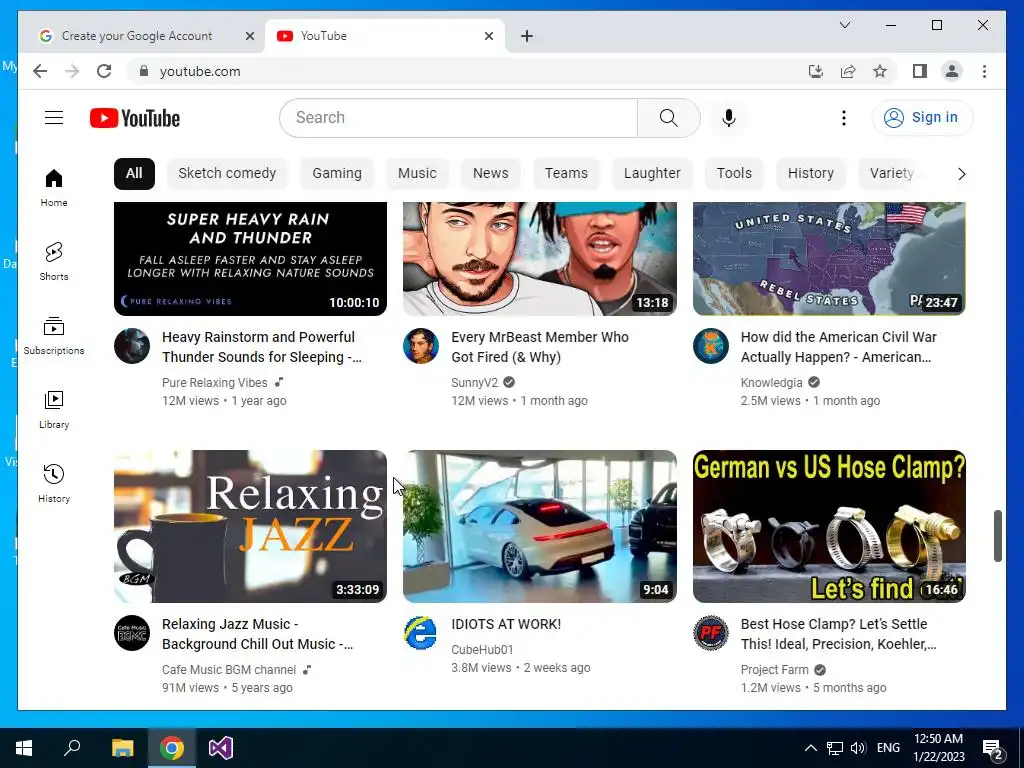The height and width of the screenshot is (768, 1024).
Task: Open the volume control in system tray
Action: (858, 748)
